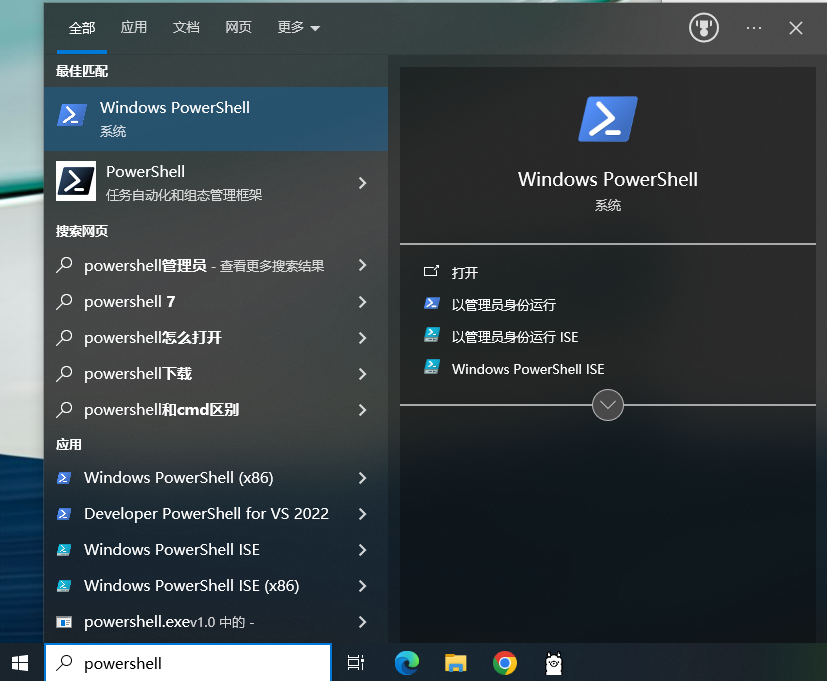The height and width of the screenshot is (681, 827).
Task: Open File Explorer from taskbar
Action: click(x=456, y=663)
